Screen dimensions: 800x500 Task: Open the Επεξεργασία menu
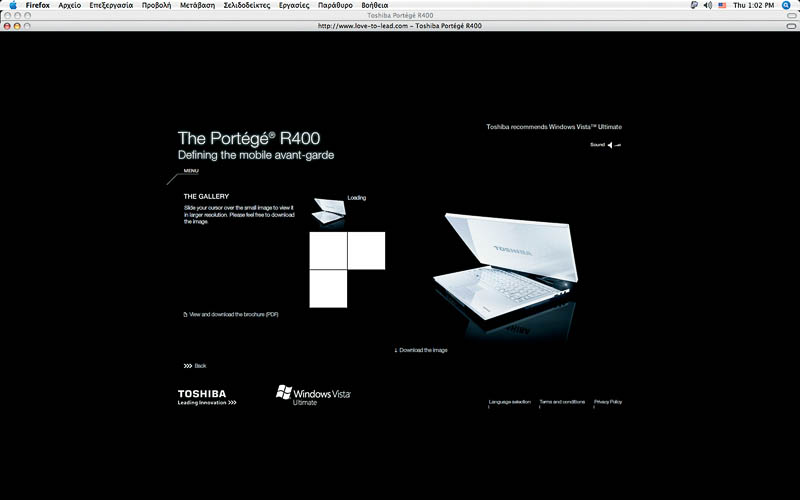pyautogui.click(x=111, y=5)
